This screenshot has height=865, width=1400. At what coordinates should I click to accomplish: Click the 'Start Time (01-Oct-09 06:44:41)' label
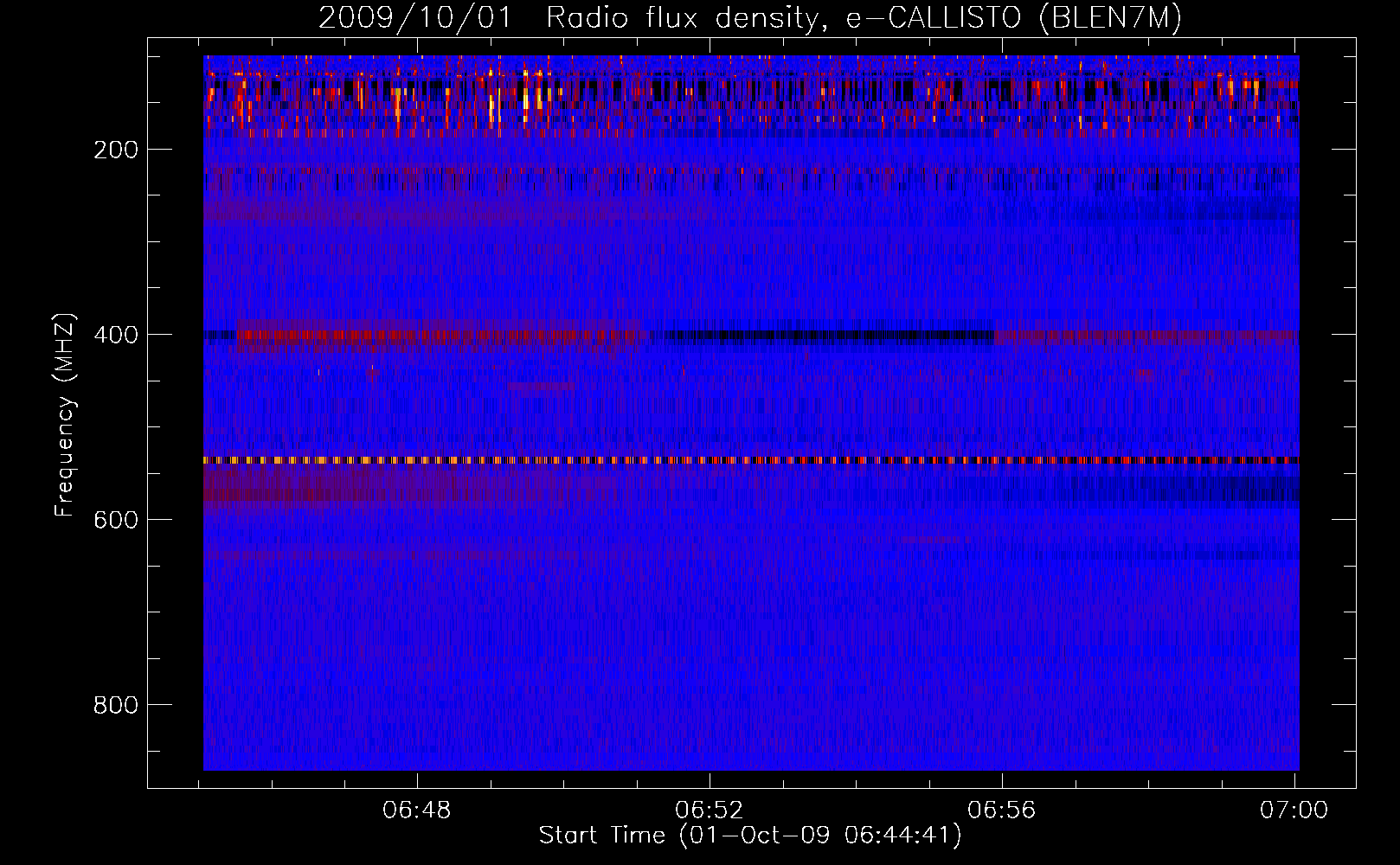pos(750,835)
